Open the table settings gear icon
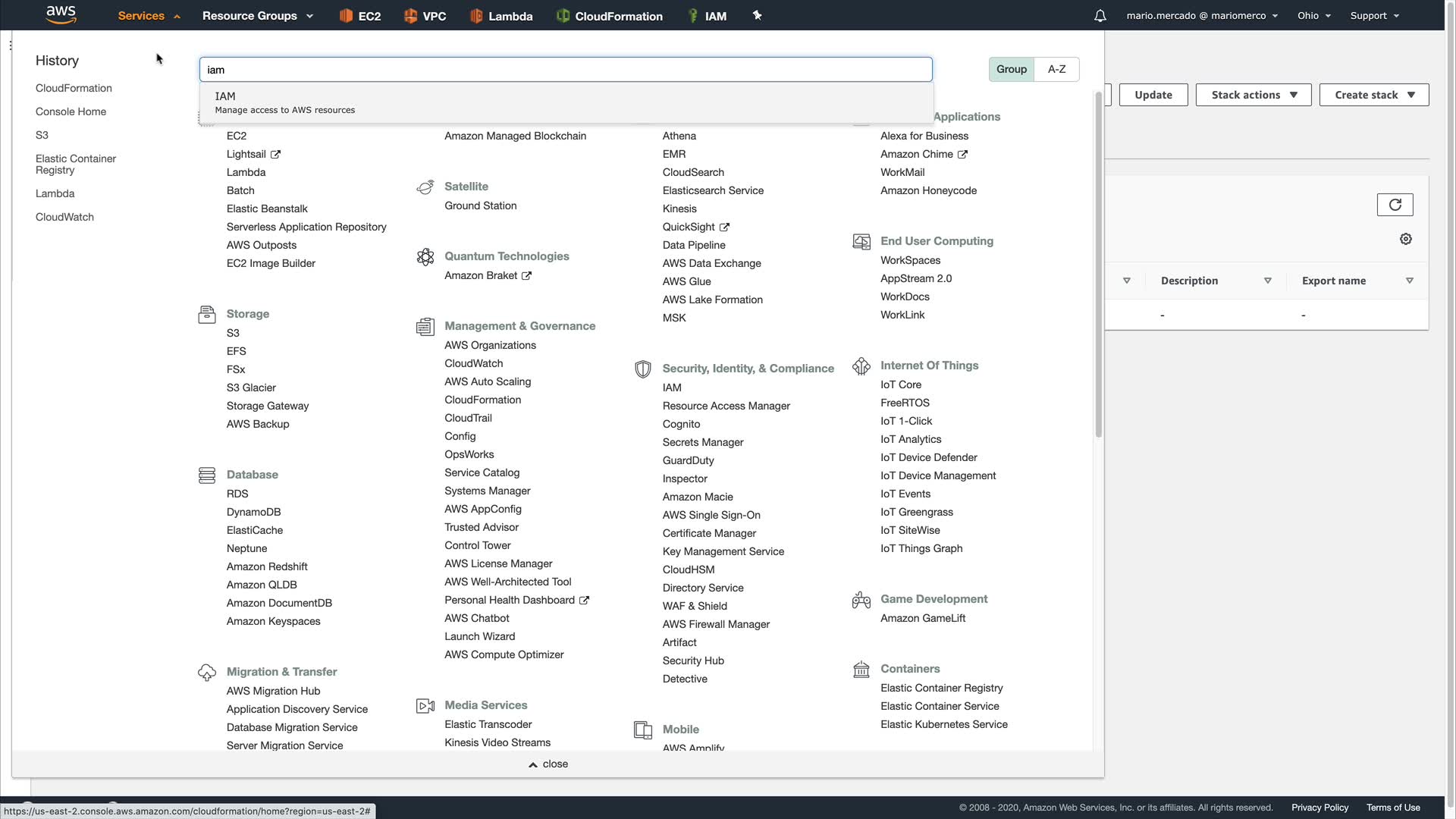1456x819 pixels. click(x=1405, y=239)
